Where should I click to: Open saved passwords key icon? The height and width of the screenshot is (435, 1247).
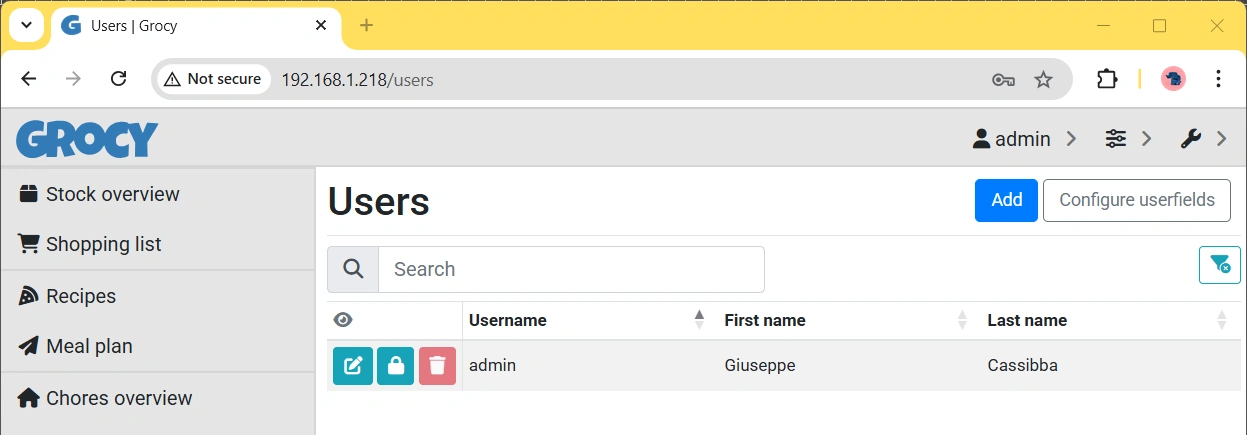click(1004, 80)
